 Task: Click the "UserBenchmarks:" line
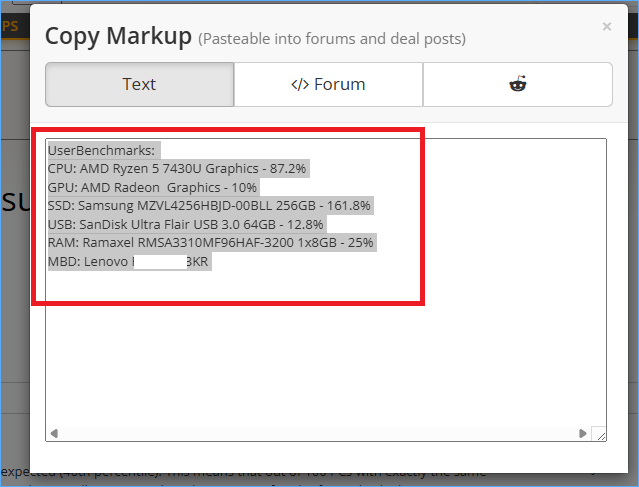click(101, 150)
